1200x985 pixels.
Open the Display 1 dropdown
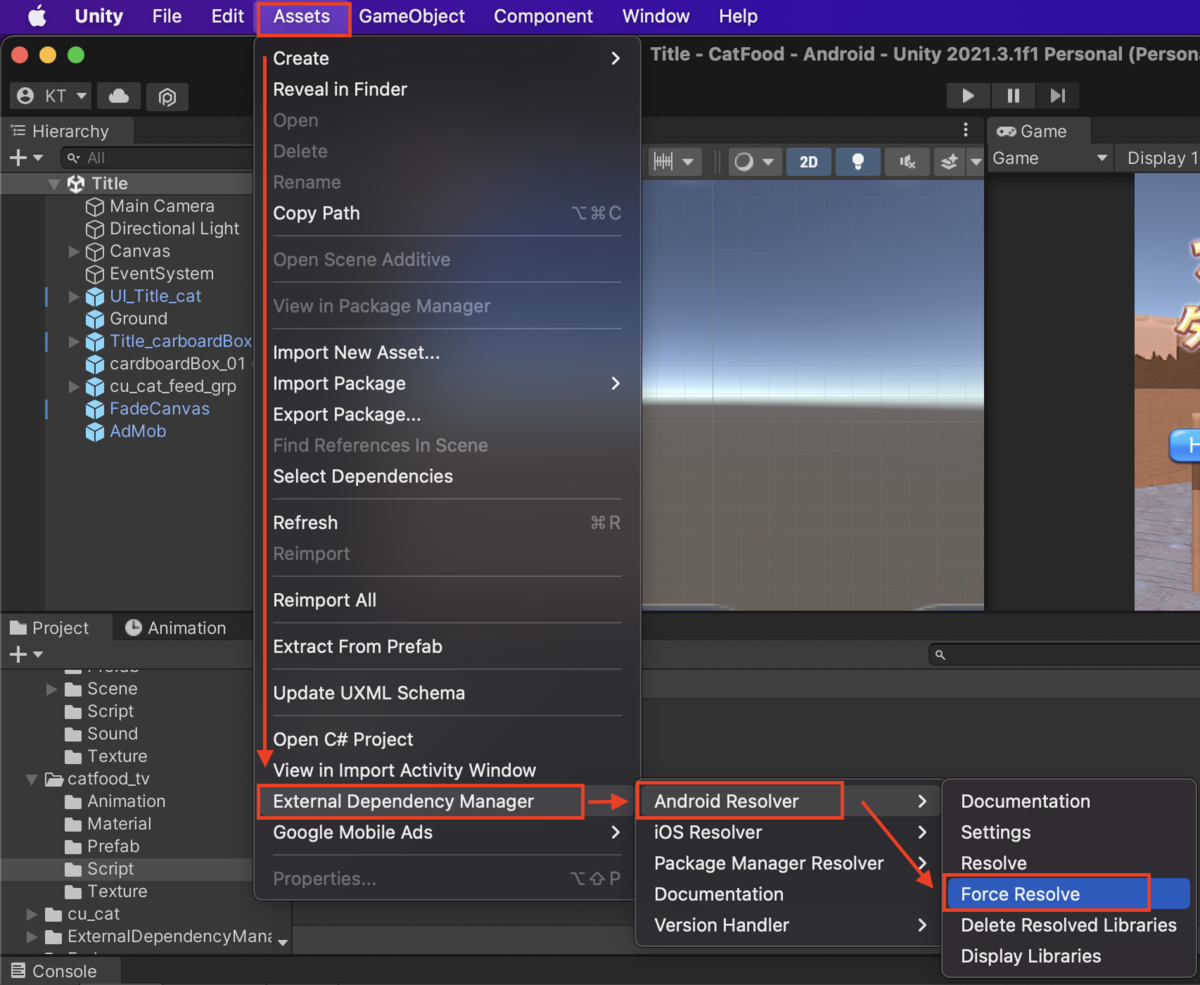point(1160,158)
